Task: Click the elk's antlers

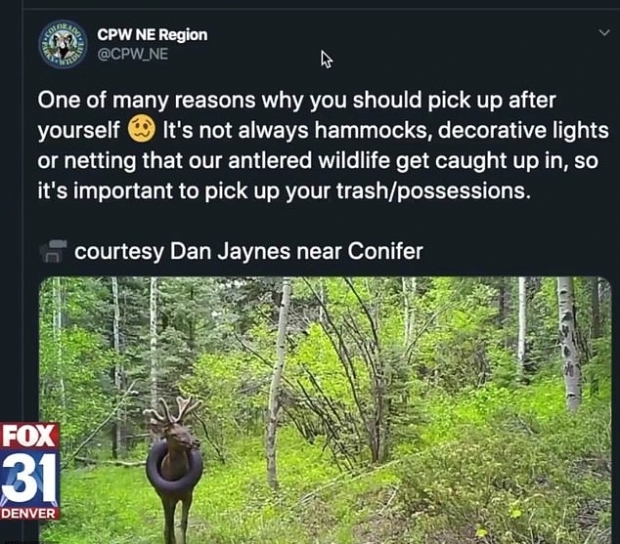Action: coord(172,410)
